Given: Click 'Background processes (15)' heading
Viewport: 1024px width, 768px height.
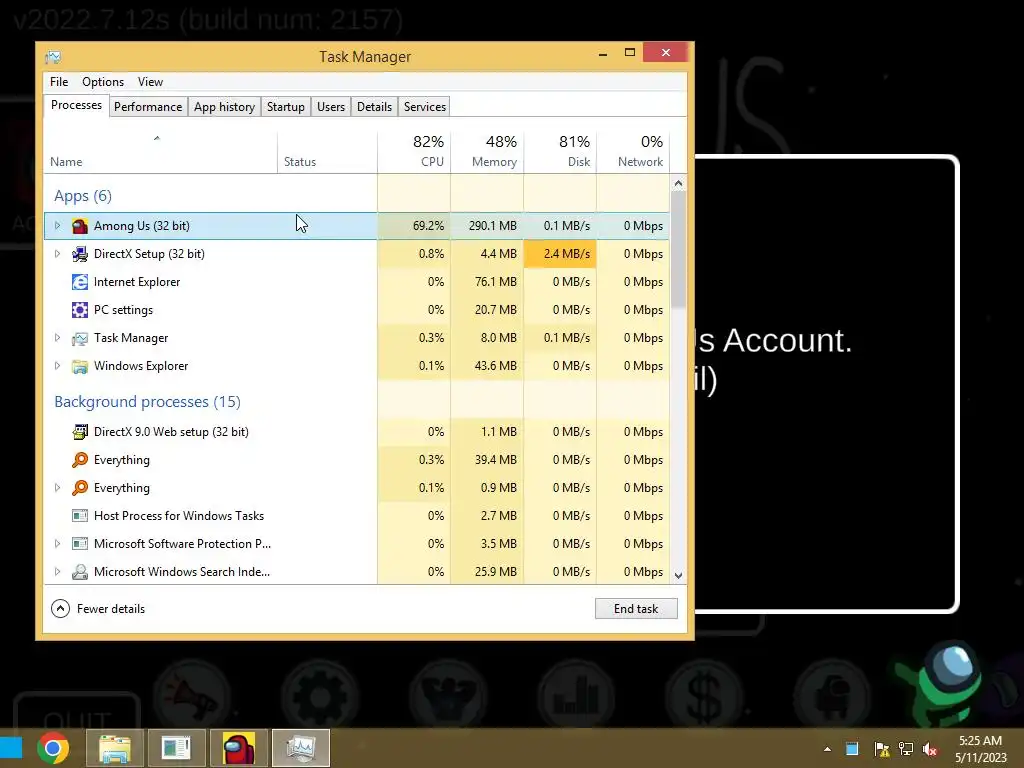Looking at the screenshot, I should point(148,402).
